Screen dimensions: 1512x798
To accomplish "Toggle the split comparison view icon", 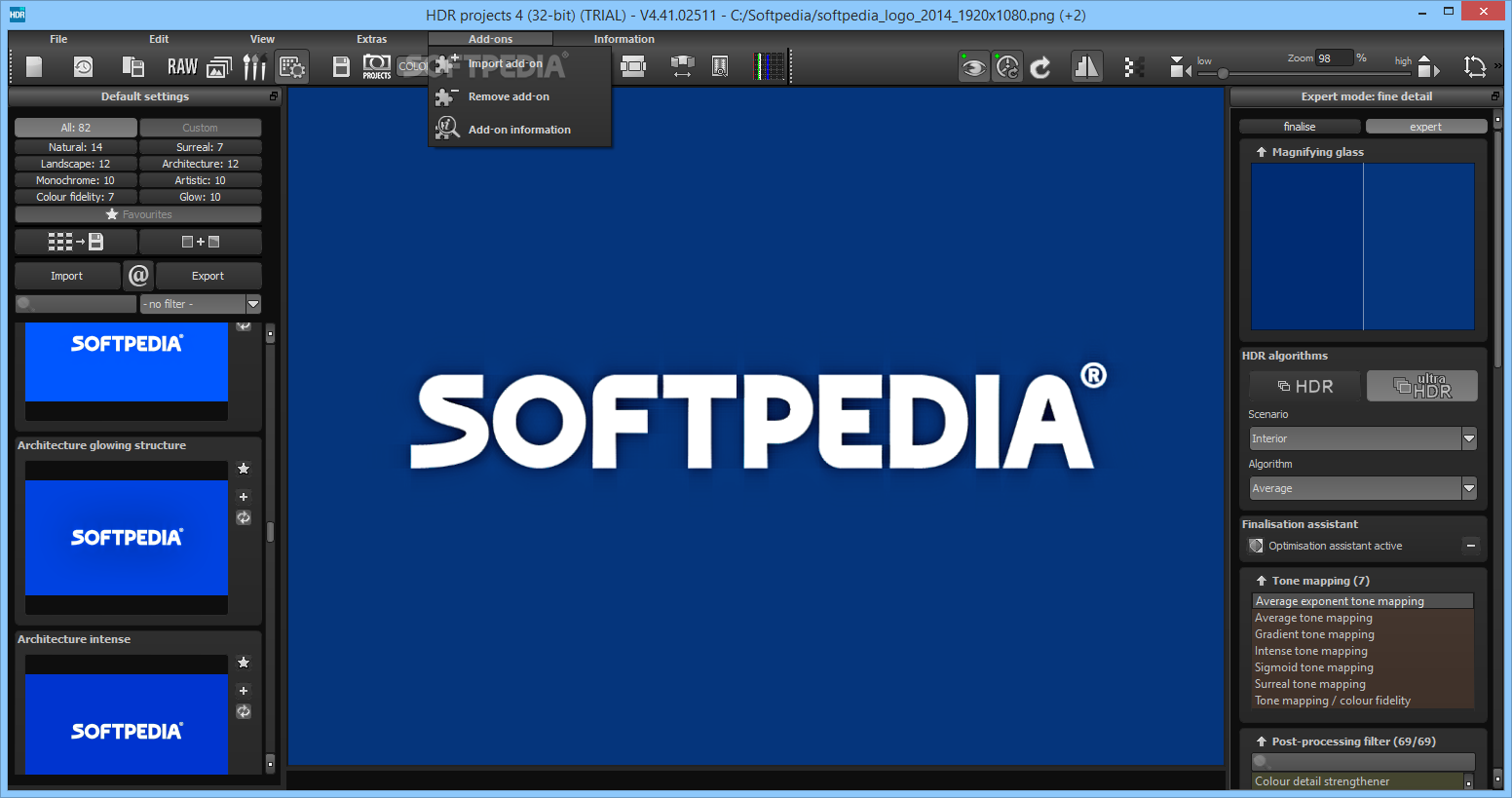I will point(1086,66).
